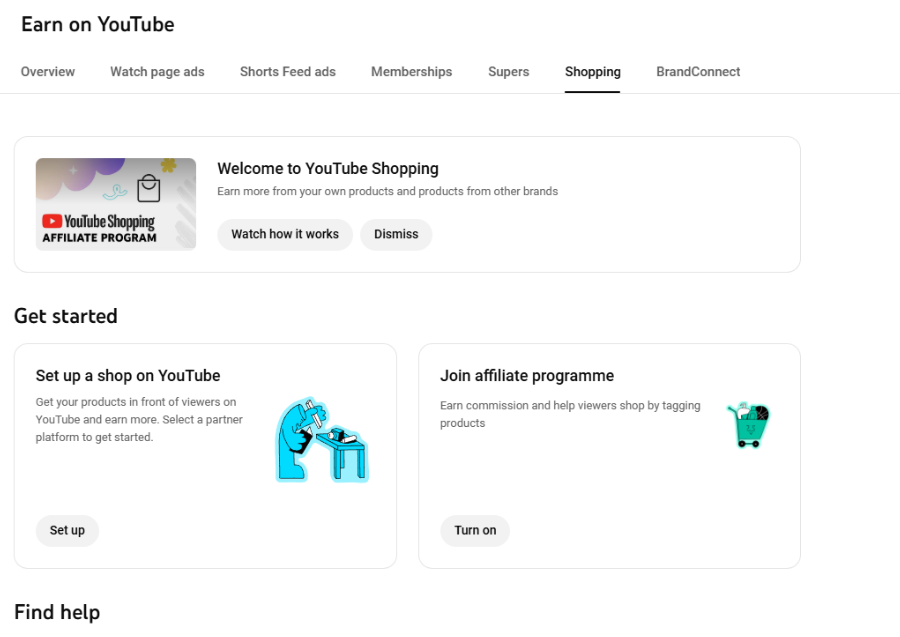Click the Earn more from your own products text
Viewport: 900px width, 637px height.
(x=387, y=191)
